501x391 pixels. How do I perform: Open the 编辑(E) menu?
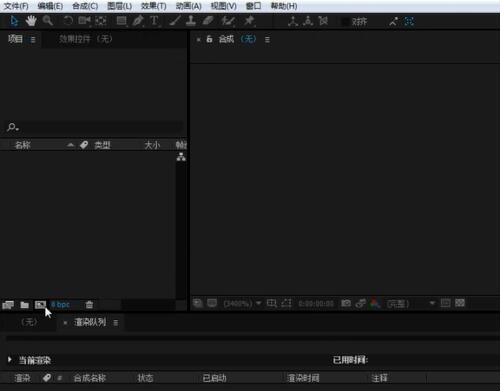click(50, 6)
